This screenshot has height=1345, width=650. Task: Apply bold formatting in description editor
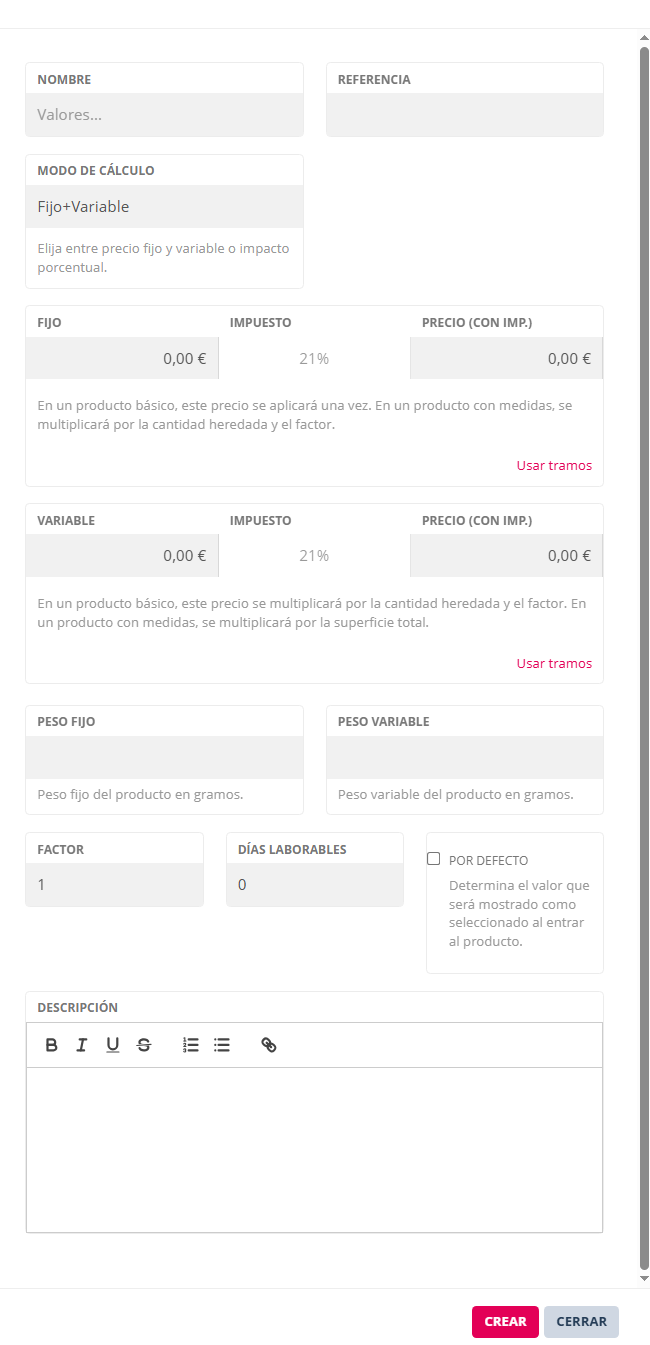(52, 1045)
